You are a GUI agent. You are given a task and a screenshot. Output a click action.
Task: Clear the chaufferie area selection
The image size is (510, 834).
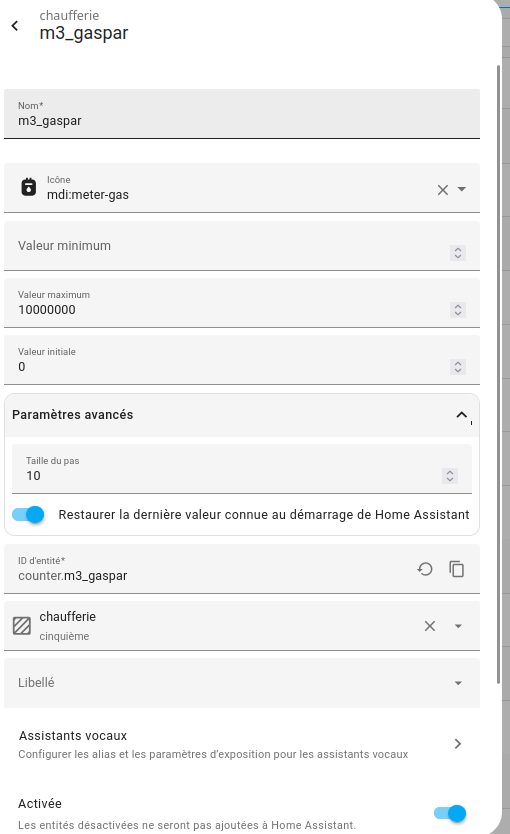pyautogui.click(x=430, y=626)
